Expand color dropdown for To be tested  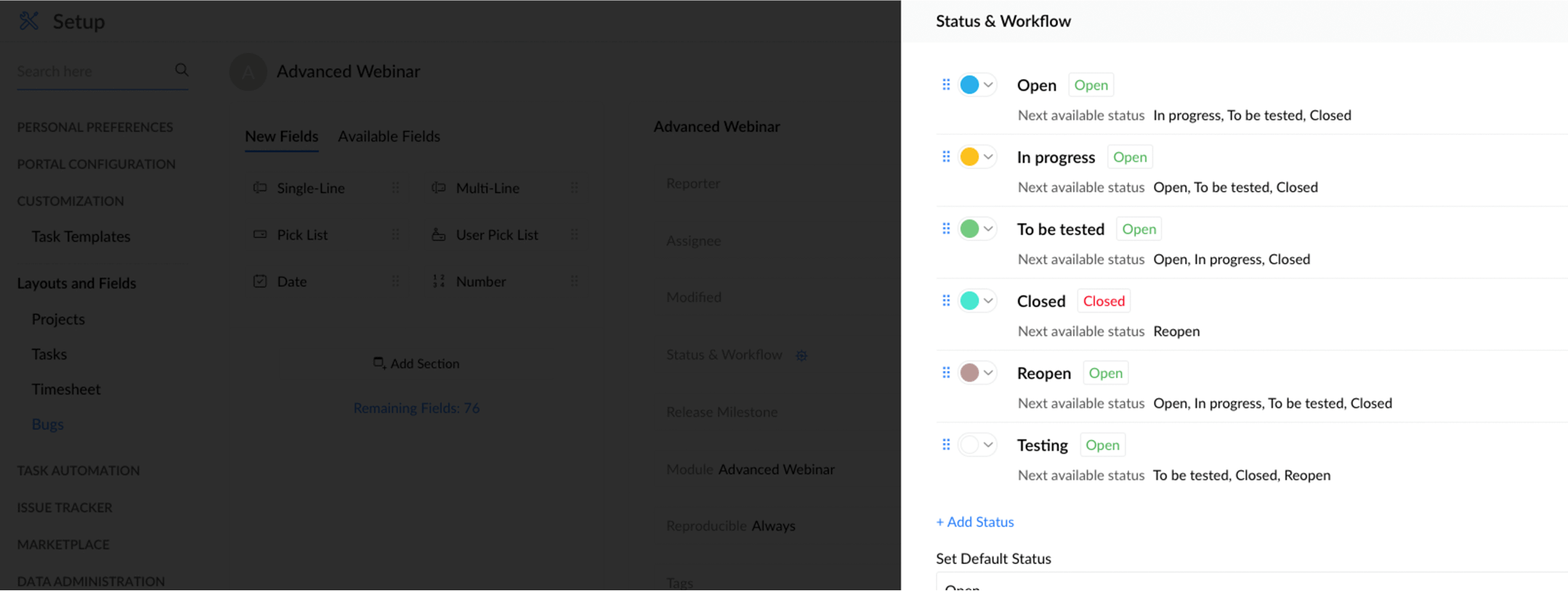[988, 229]
